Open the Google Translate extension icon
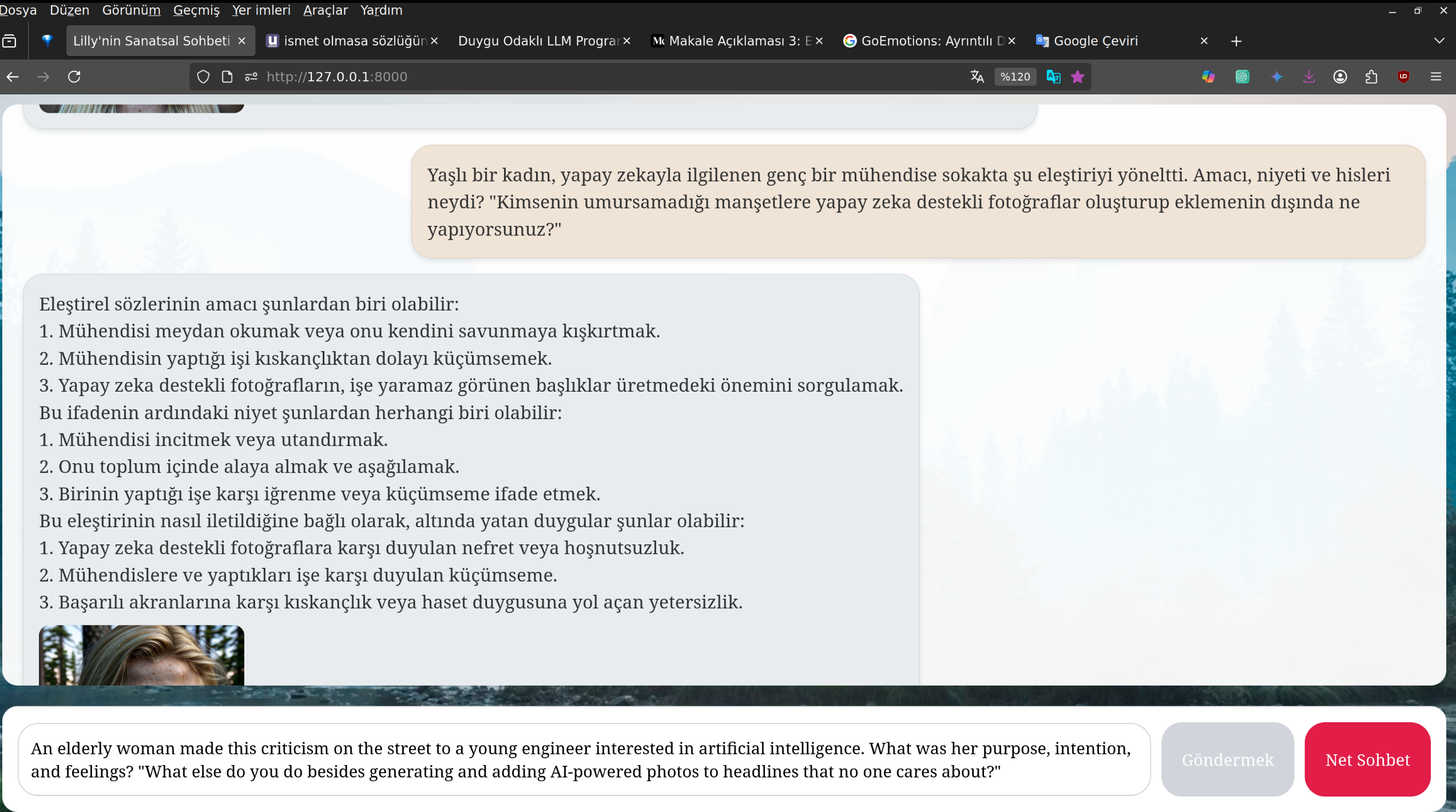1456x812 pixels. 1053,77
